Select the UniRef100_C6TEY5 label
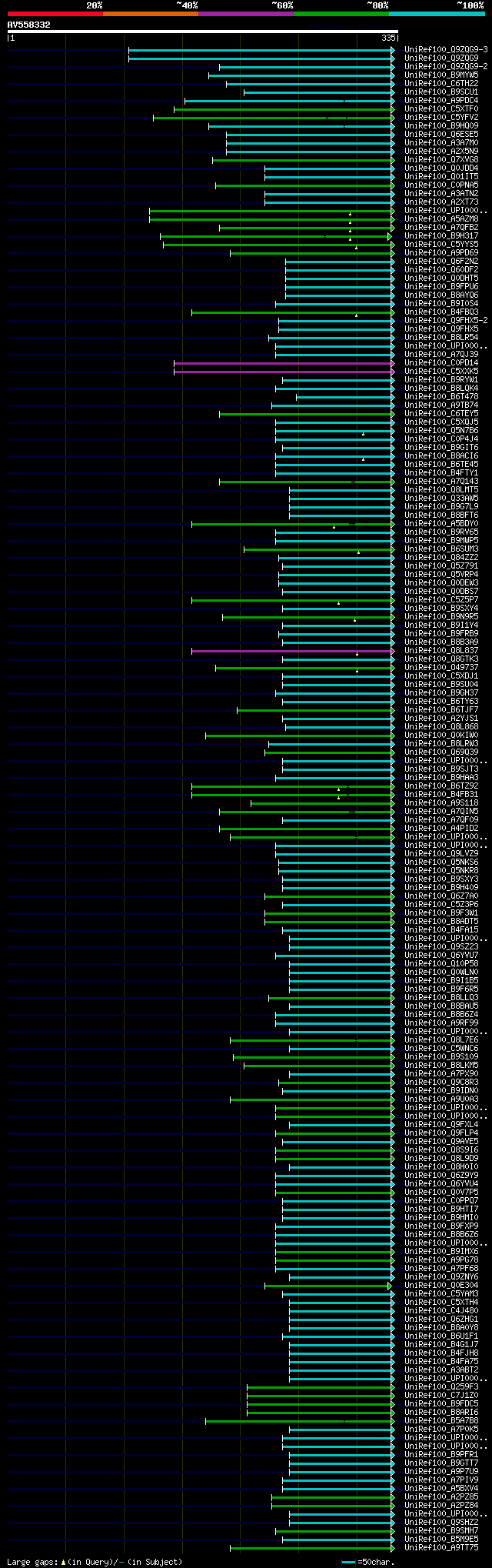Screen dimensions: 492x1568 tap(442, 413)
